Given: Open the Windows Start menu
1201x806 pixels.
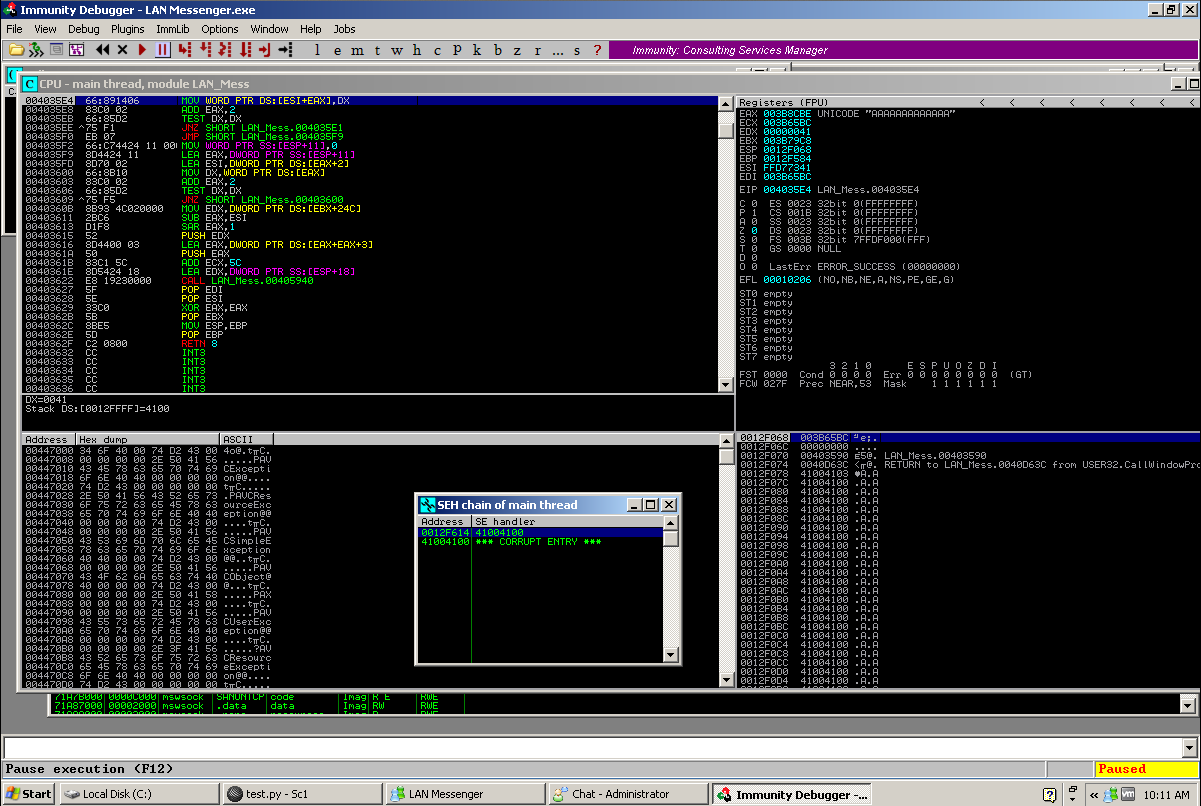Looking at the screenshot, I should (27, 794).
